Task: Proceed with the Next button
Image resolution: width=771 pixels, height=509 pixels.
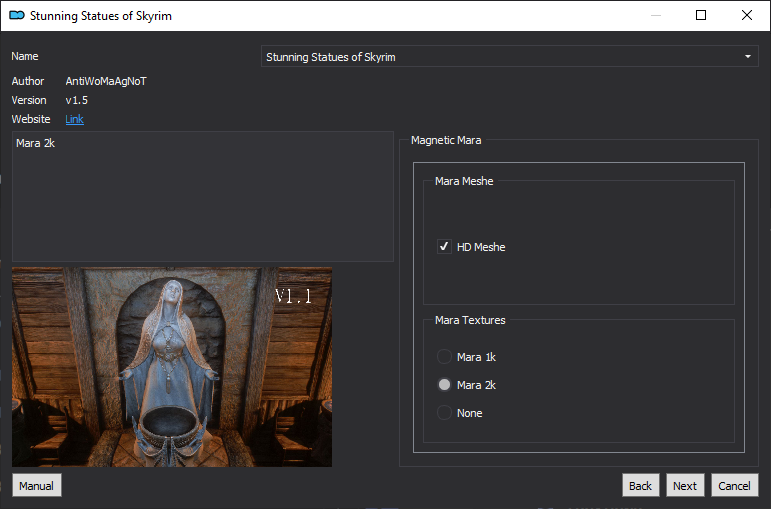Action: pos(685,485)
